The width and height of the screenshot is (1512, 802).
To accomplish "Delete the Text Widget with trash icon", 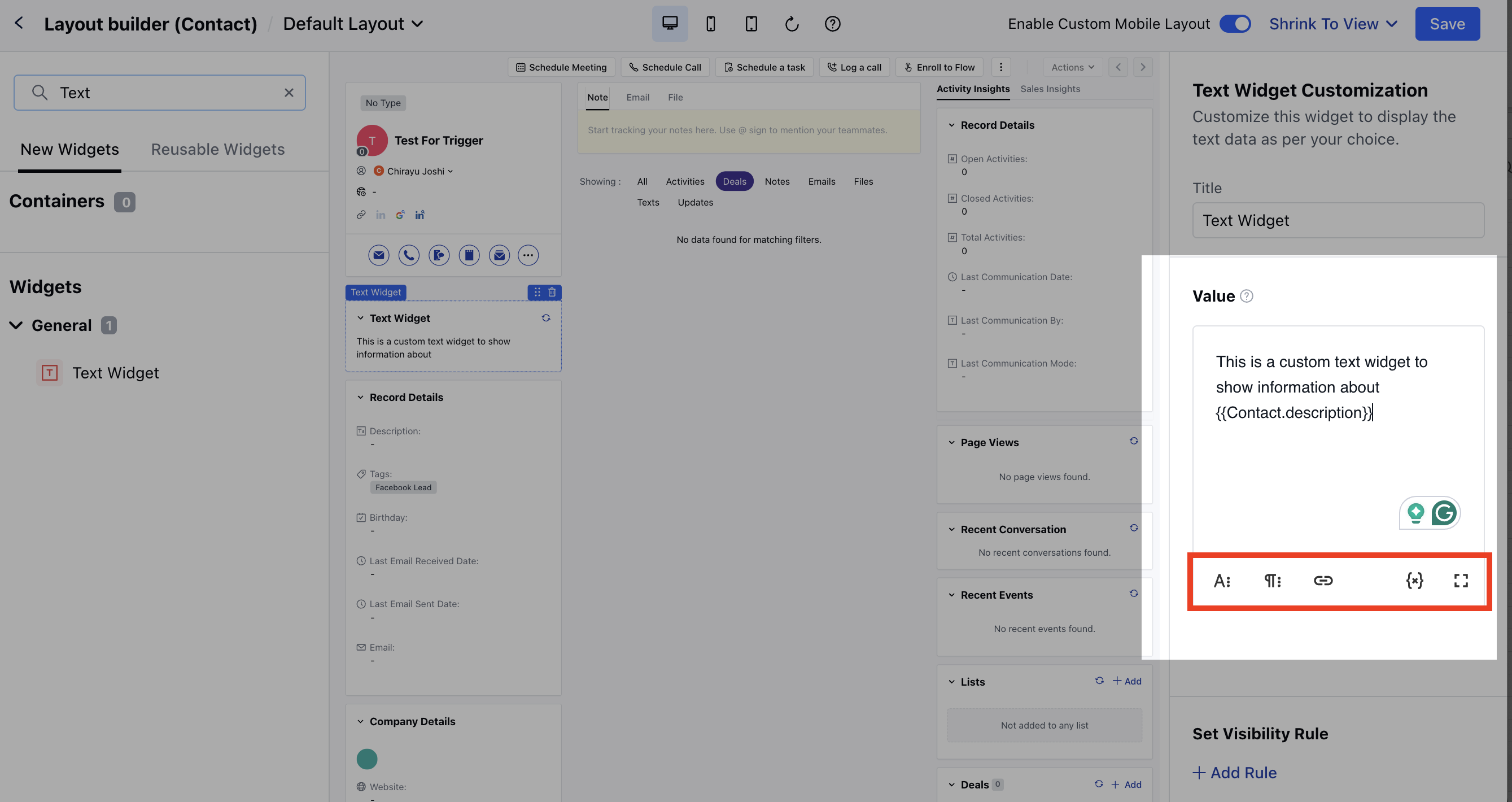I will click(x=552, y=292).
